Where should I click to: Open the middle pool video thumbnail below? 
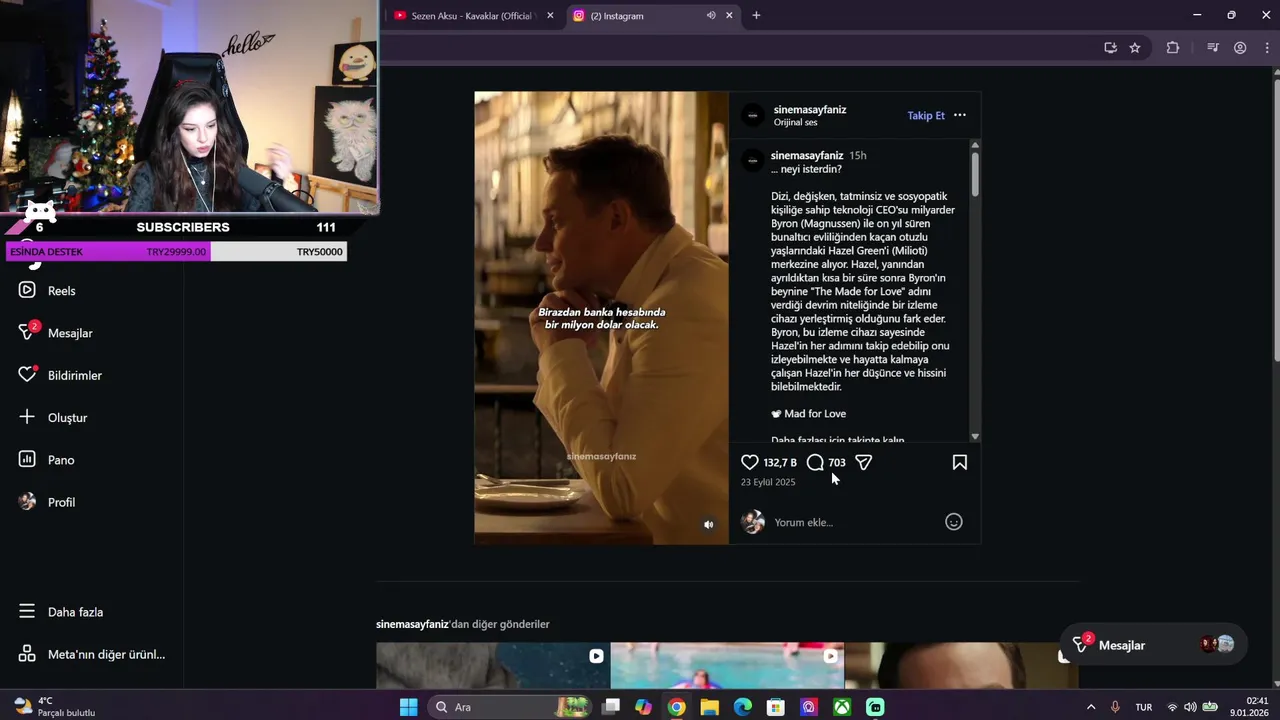(x=727, y=665)
